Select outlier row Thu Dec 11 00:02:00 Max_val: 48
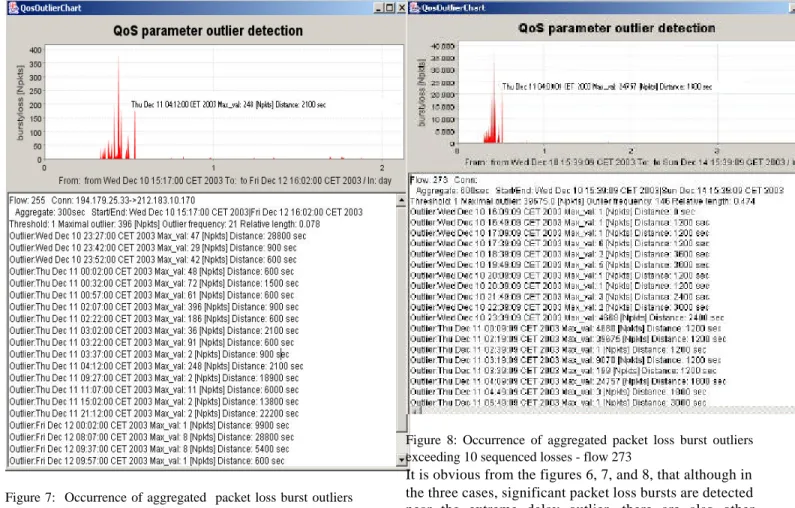 tap(152, 271)
